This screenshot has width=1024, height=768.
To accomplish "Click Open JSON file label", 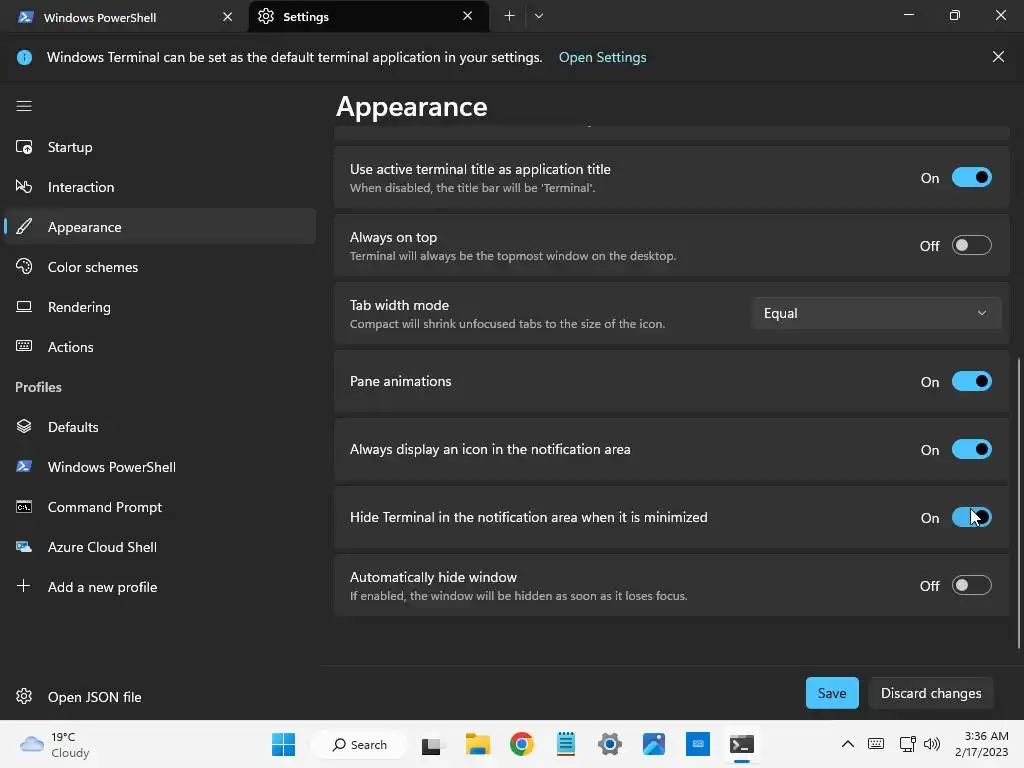I will (x=94, y=697).
